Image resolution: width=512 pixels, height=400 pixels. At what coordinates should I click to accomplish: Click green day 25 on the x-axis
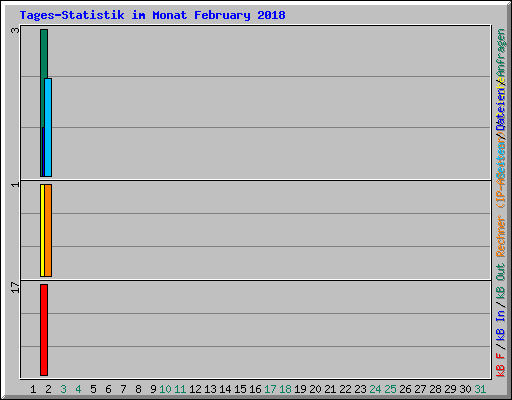[x=390, y=389]
